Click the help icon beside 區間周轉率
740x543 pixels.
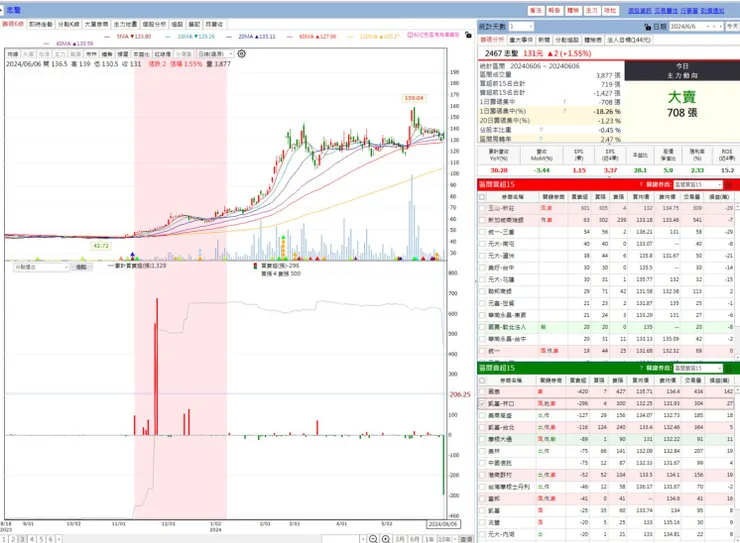click(541, 139)
